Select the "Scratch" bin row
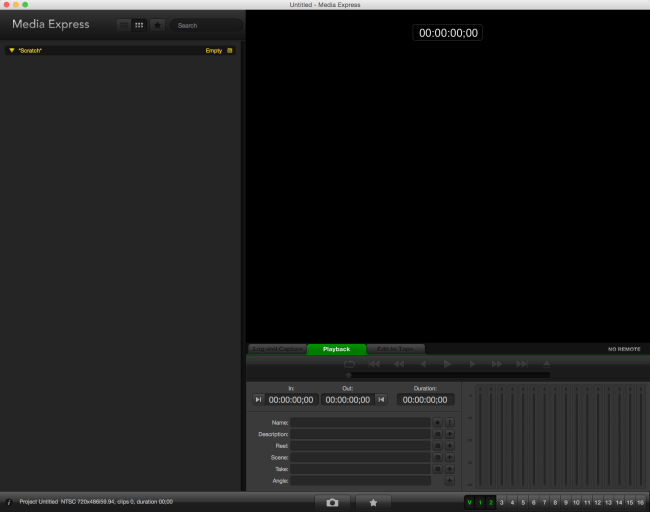This screenshot has width=650, height=512. pyautogui.click(x=120, y=51)
